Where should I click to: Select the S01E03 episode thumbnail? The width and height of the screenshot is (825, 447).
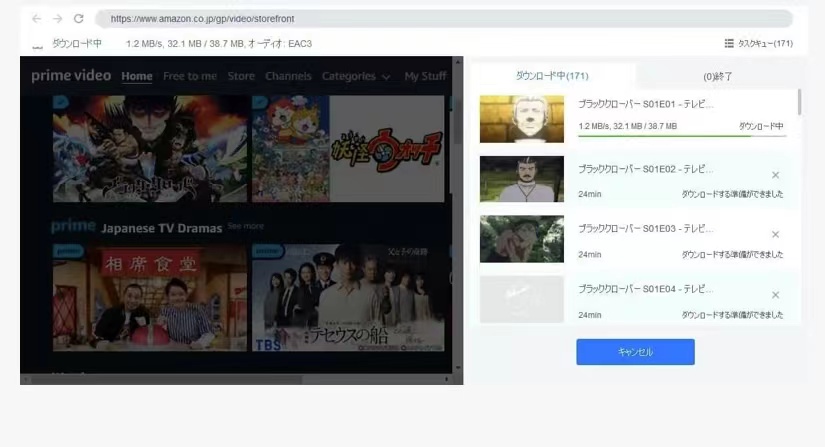click(521, 239)
